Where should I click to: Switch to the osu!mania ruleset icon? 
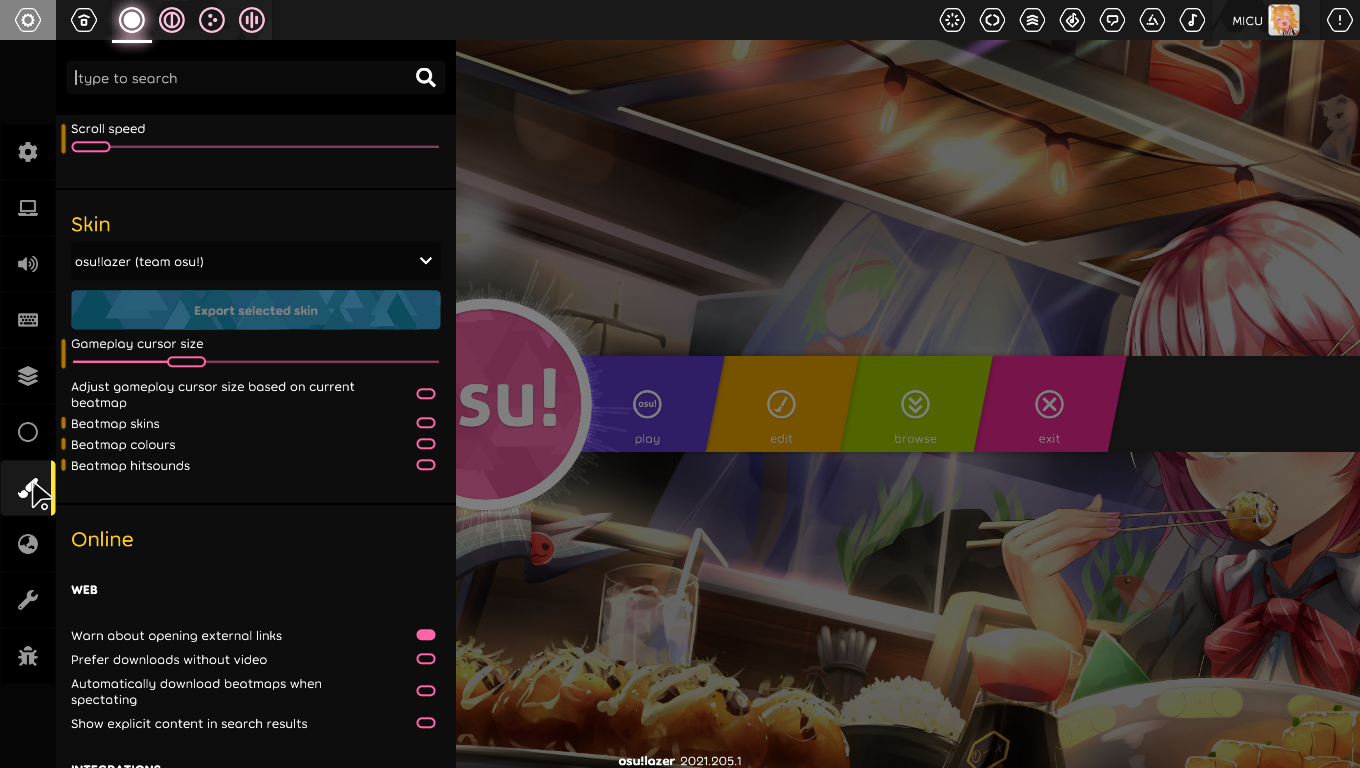tap(252, 20)
